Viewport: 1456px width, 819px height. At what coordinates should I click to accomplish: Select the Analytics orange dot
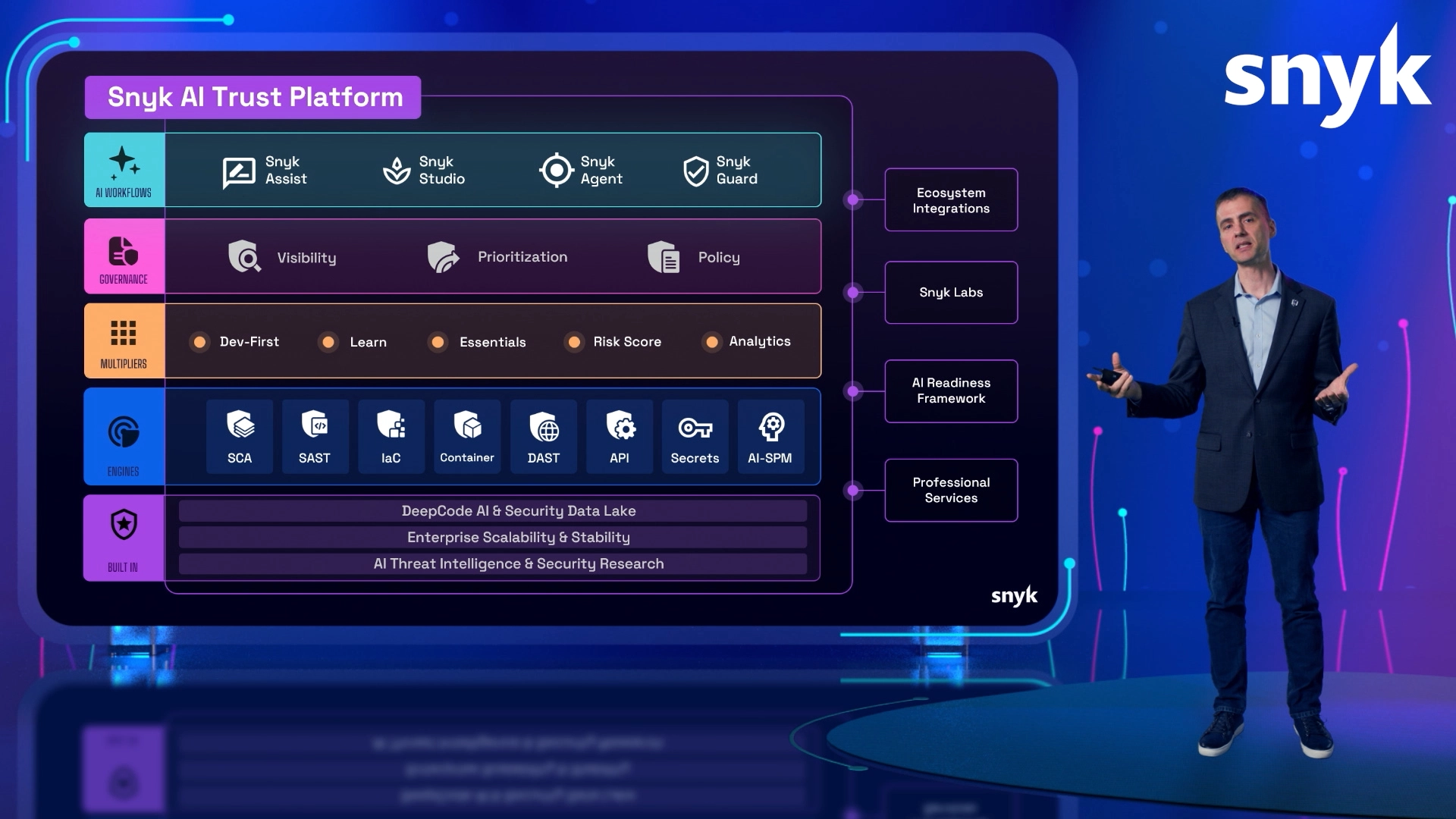pyautogui.click(x=711, y=342)
